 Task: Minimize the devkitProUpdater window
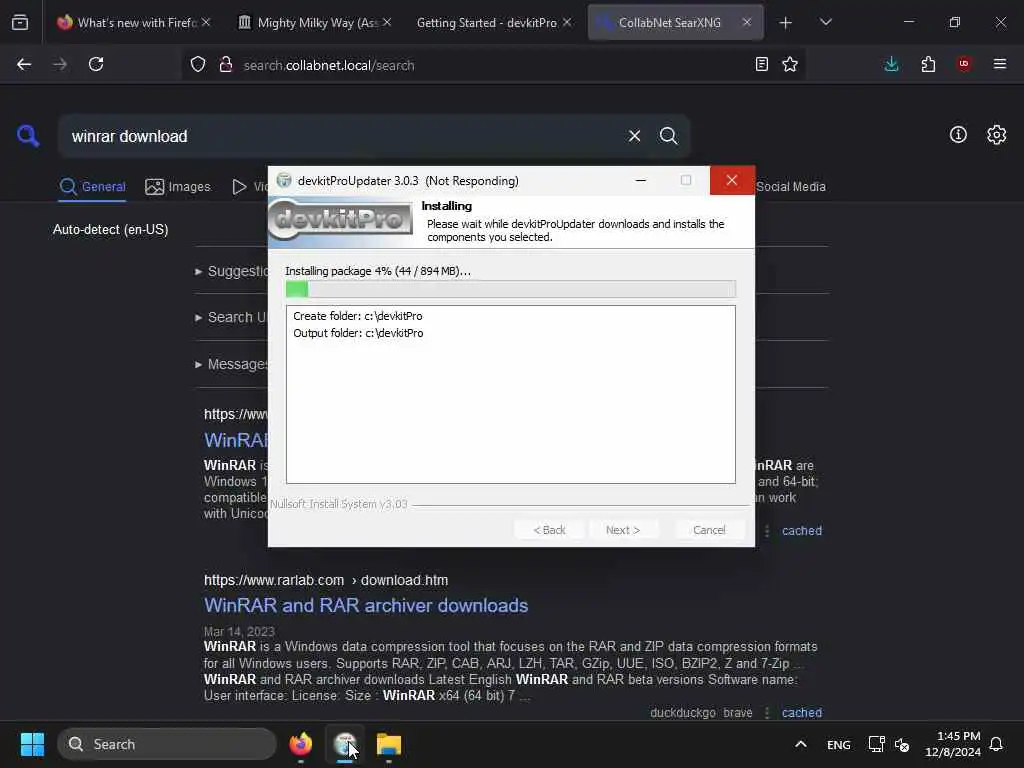point(641,180)
